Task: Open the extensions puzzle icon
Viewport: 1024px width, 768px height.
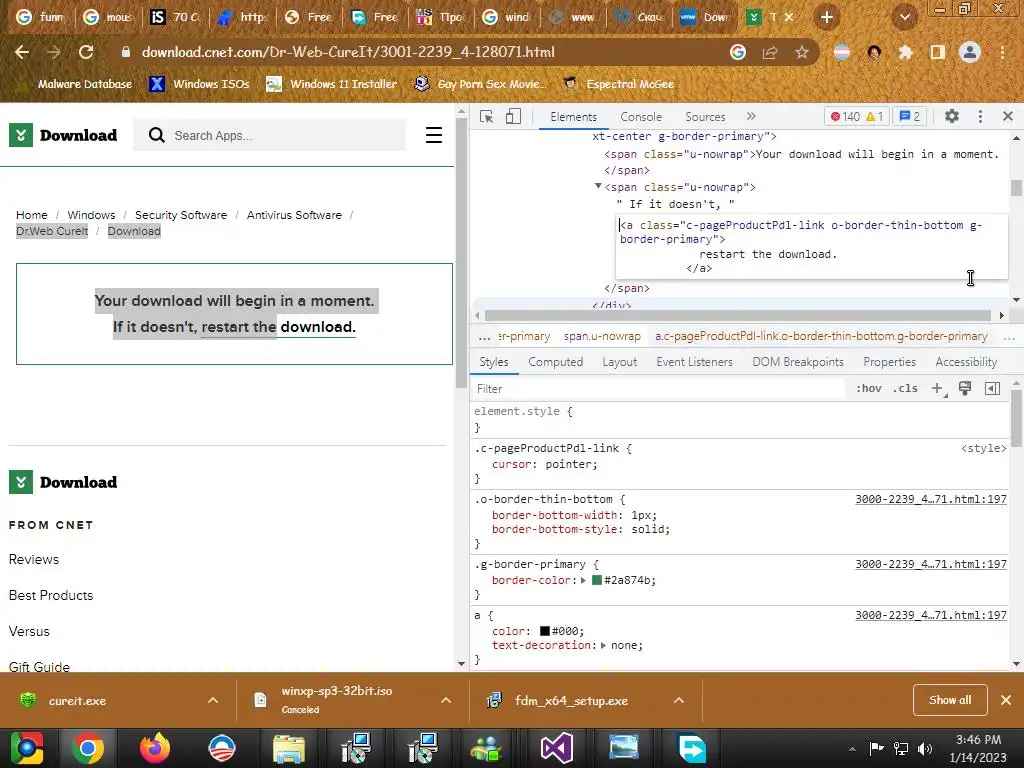Action: pyautogui.click(x=905, y=52)
